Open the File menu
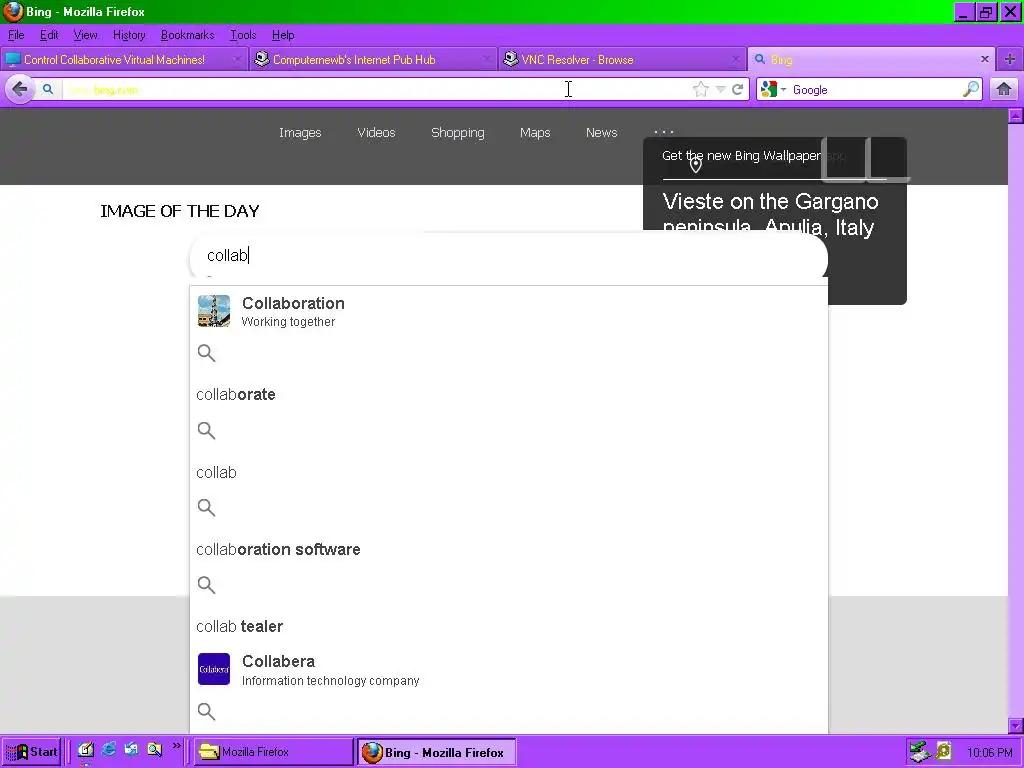This screenshot has width=1024, height=768. [x=16, y=35]
